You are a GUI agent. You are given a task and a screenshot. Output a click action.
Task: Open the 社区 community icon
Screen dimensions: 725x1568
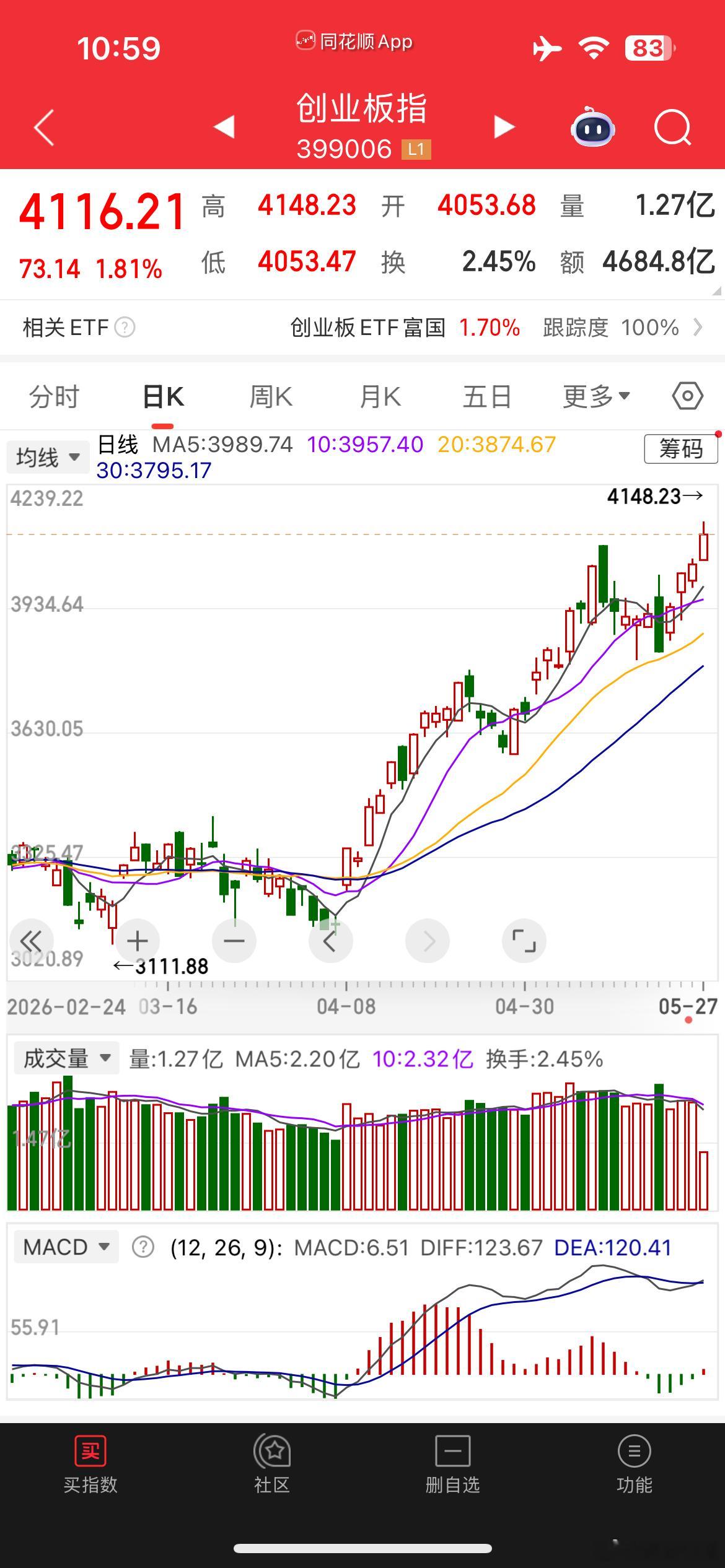point(272,1451)
